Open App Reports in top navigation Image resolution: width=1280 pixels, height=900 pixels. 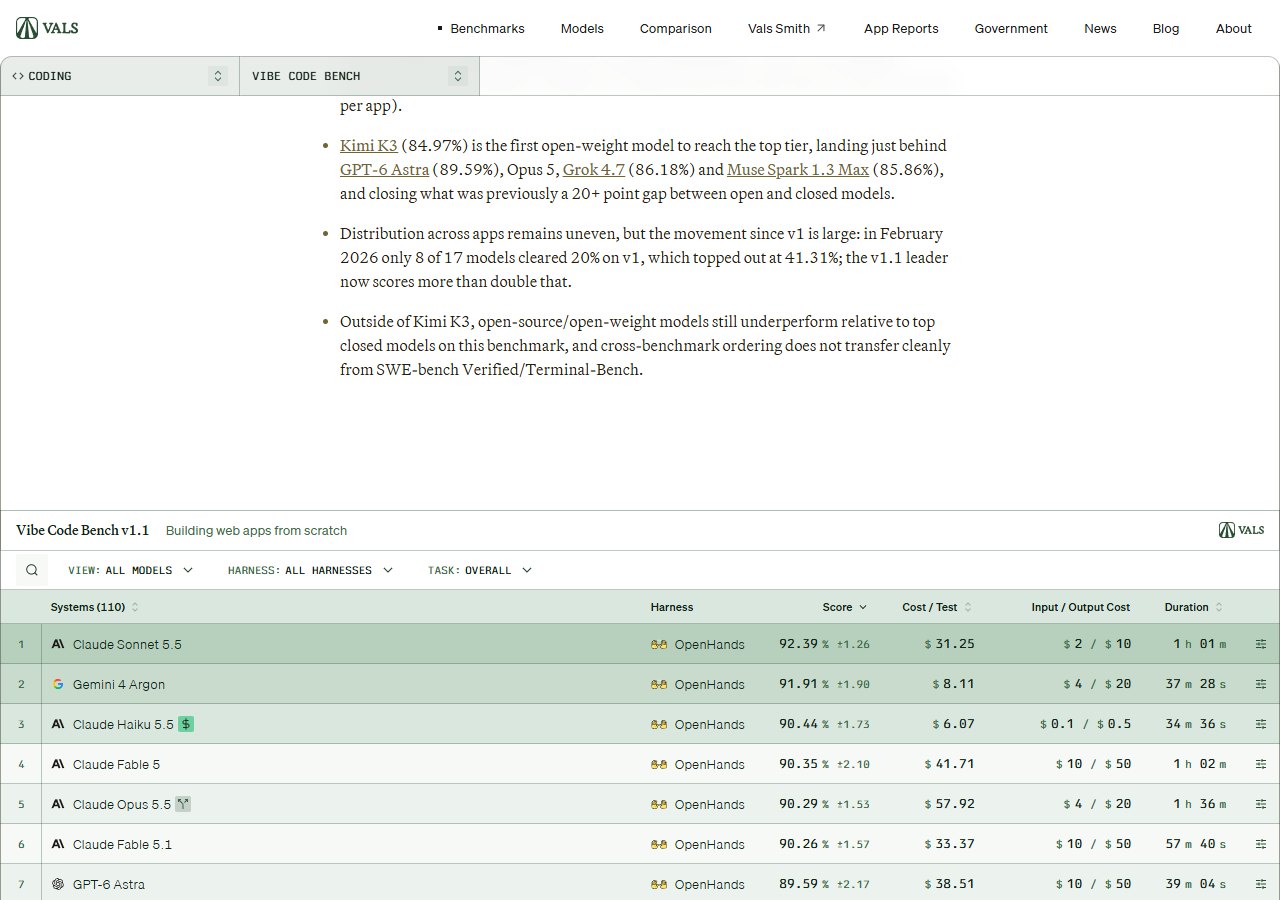point(901,28)
